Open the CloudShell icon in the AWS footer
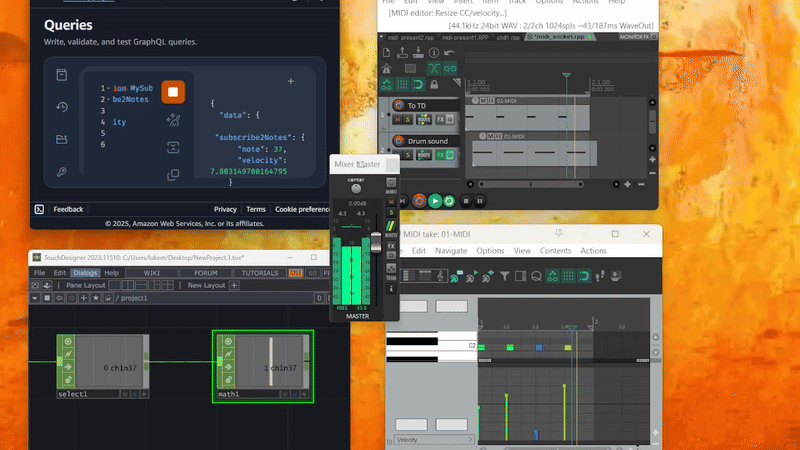 pos(39,209)
